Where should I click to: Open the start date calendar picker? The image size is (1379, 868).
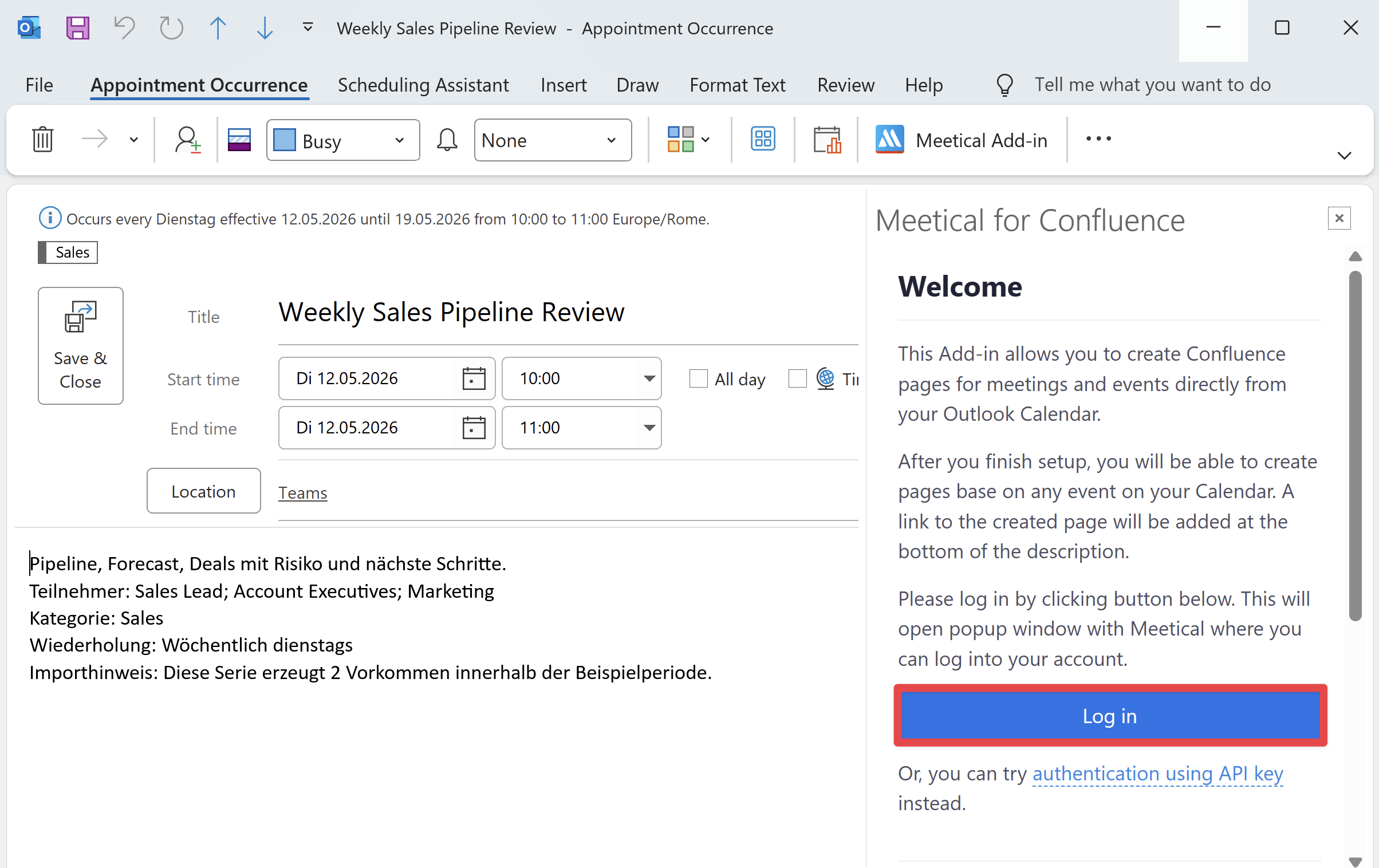point(474,378)
